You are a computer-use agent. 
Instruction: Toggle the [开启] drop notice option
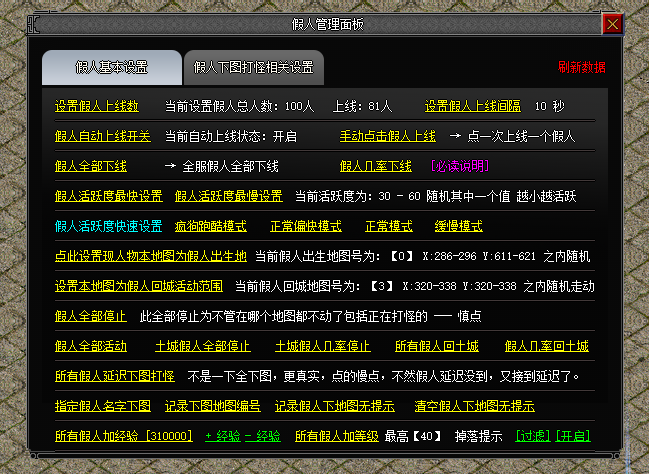click(x=573, y=436)
